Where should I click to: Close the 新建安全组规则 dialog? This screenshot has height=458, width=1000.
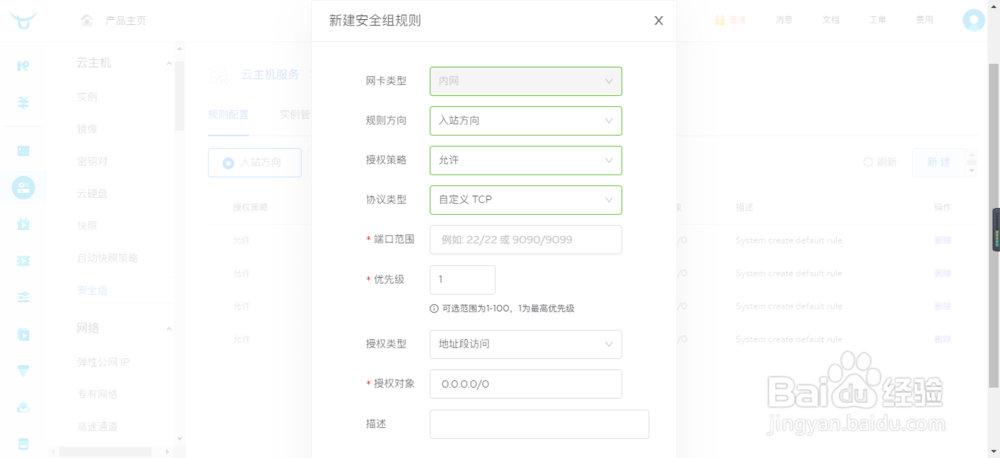658,20
